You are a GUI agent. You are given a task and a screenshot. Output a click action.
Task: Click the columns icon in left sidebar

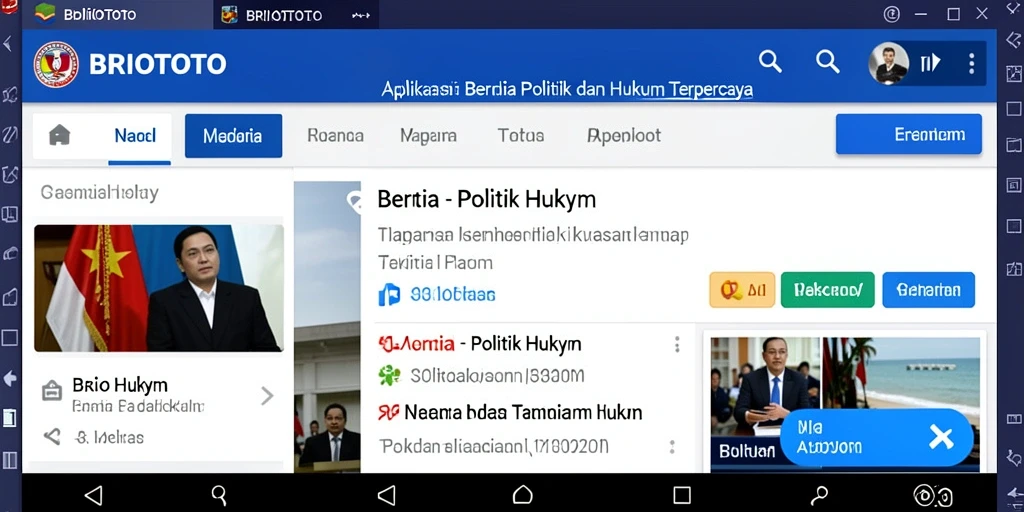[x=10, y=460]
